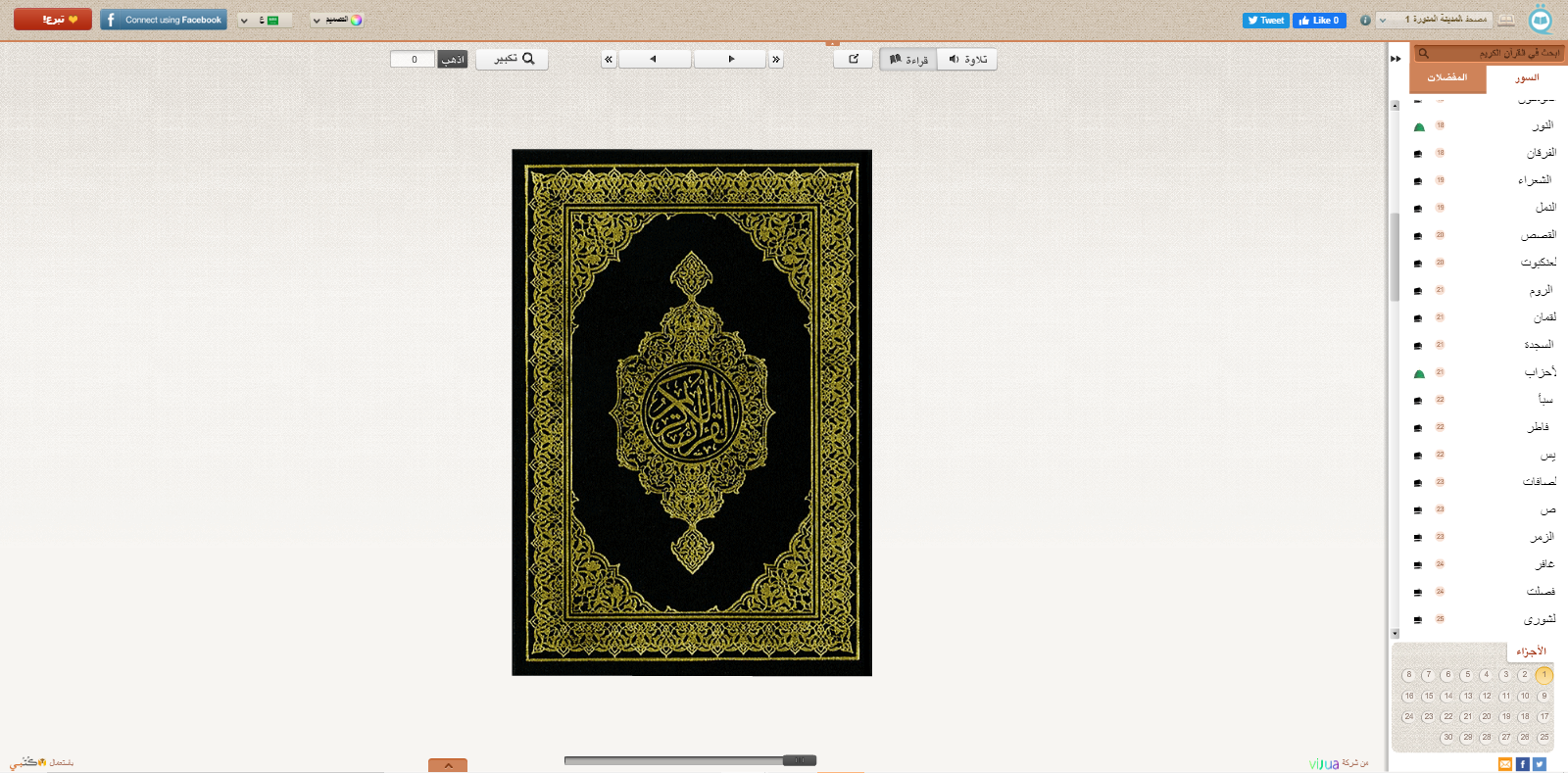1568x773 pixels.
Task: Collapse sidebar with double-arrow icon
Action: [x=1396, y=59]
